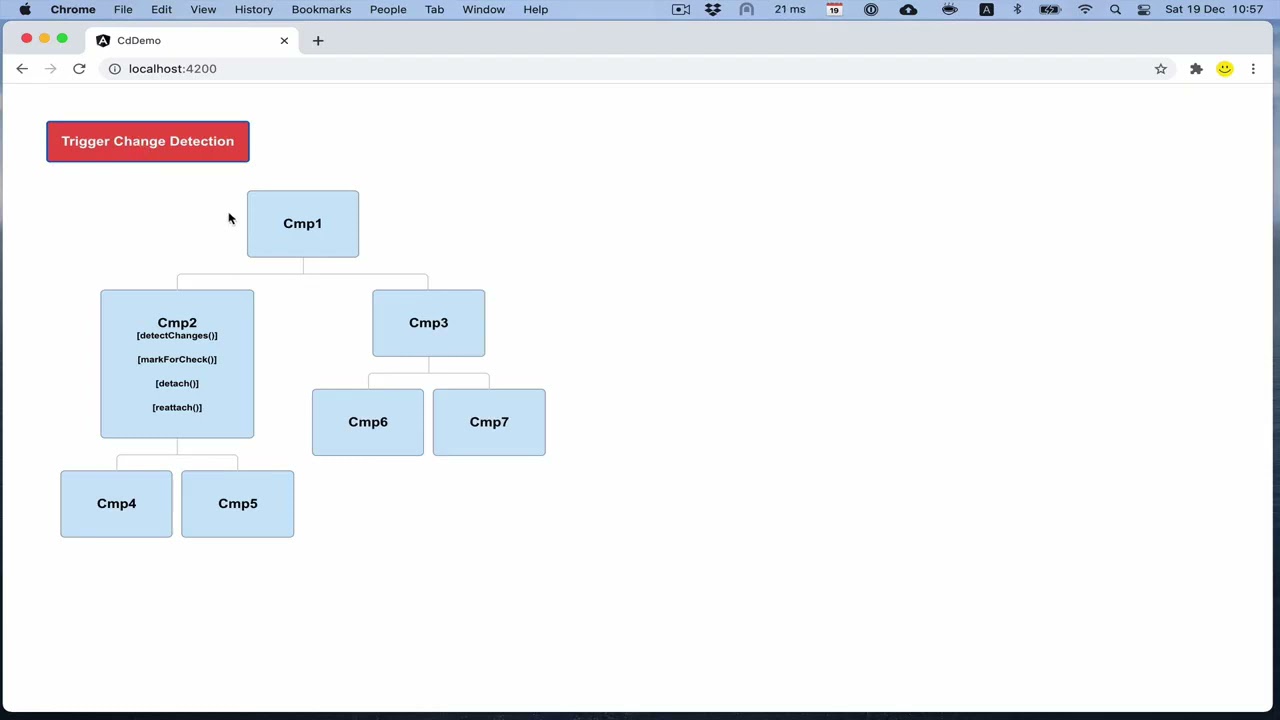The image size is (1280, 720).
Task: Open the File menu
Action: 123,10
